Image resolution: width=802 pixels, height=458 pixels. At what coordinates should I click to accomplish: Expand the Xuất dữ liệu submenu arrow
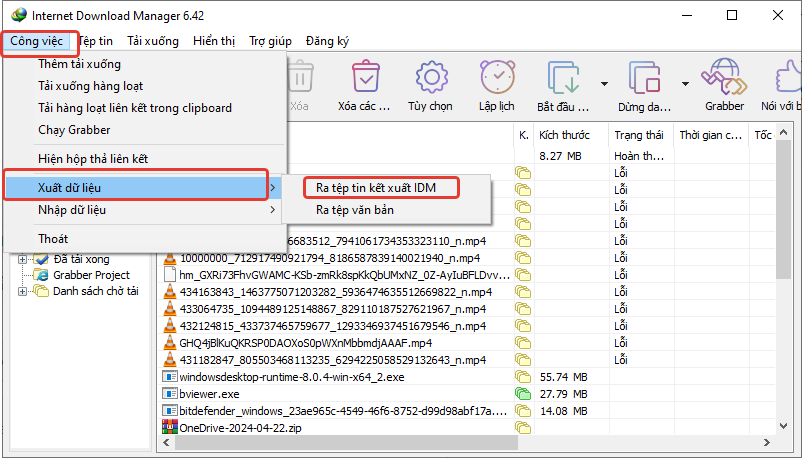pos(273,188)
